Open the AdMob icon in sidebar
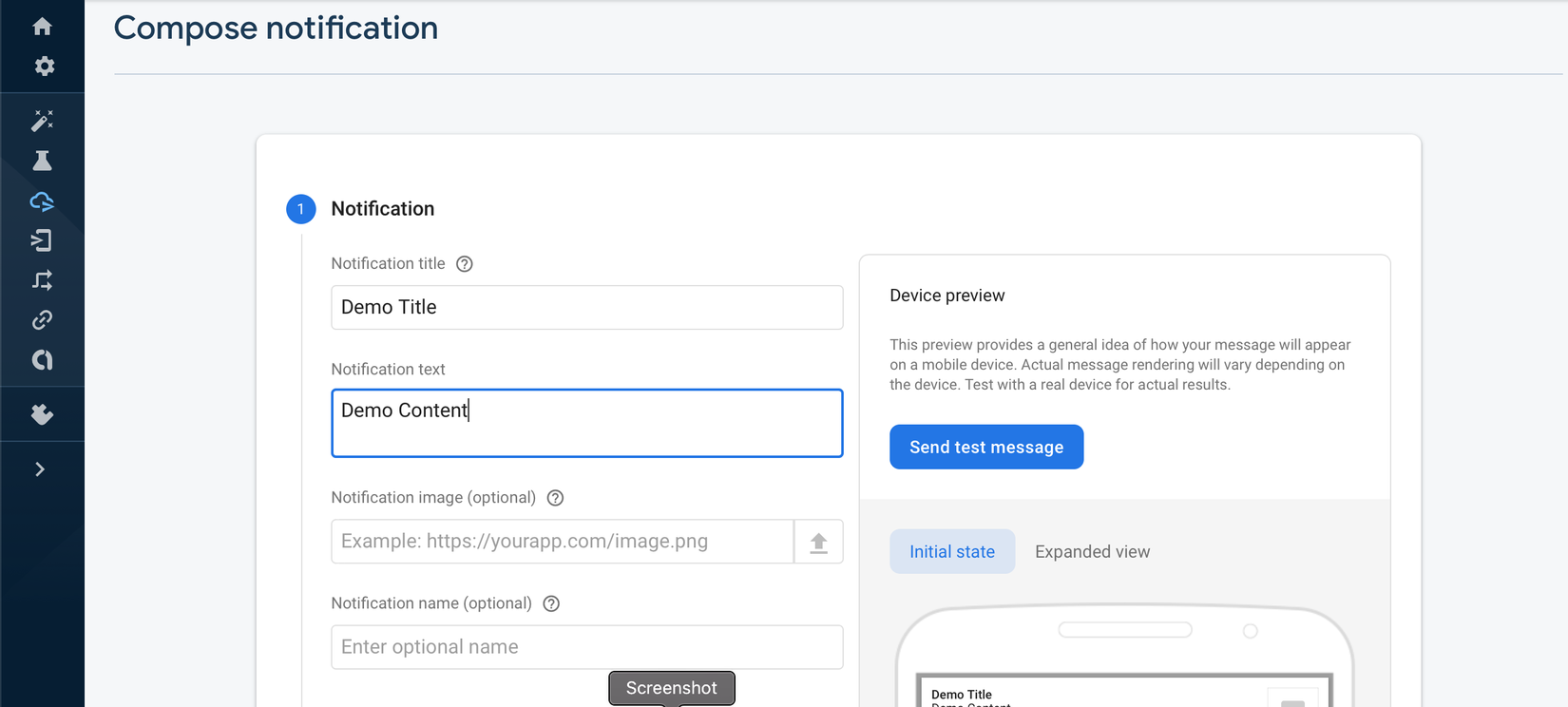This screenshot has height=707, width=1568. 42,360
